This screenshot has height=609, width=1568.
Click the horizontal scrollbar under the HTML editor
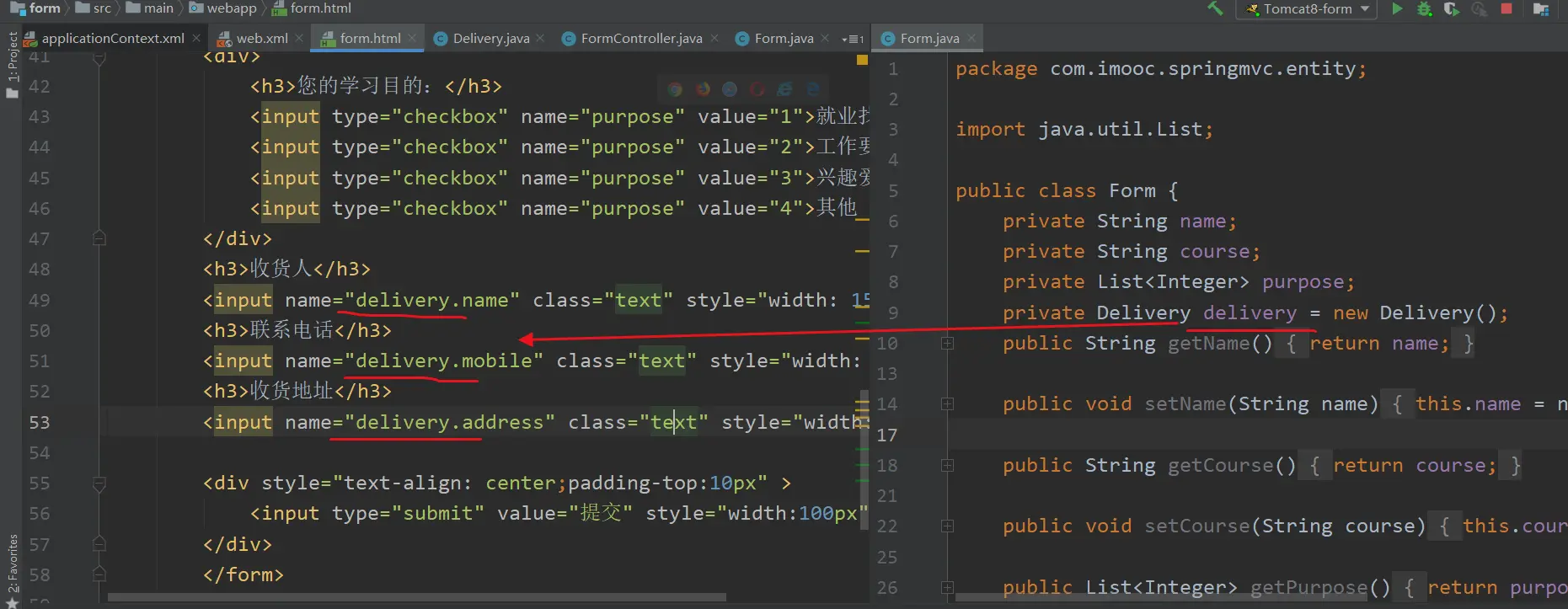[417, 597]
